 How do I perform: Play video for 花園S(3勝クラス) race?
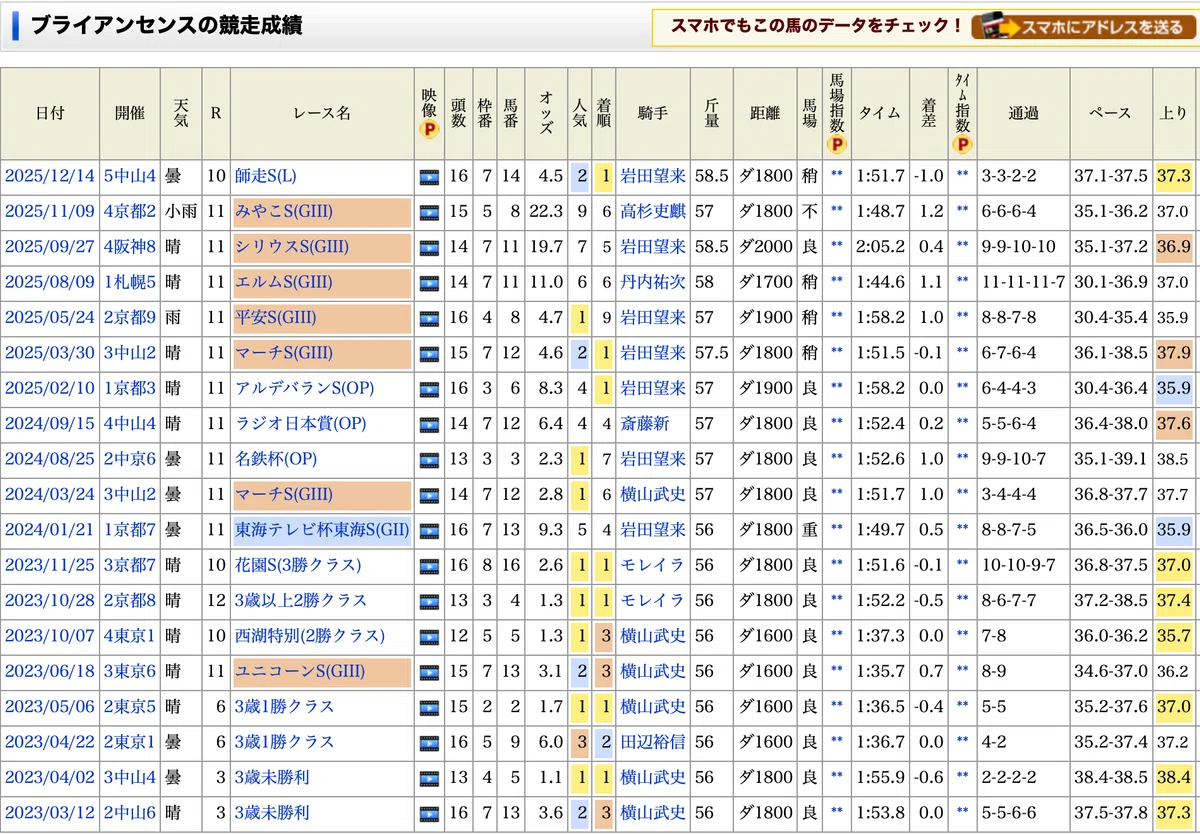pyautogui.click(x=429, y=566)
